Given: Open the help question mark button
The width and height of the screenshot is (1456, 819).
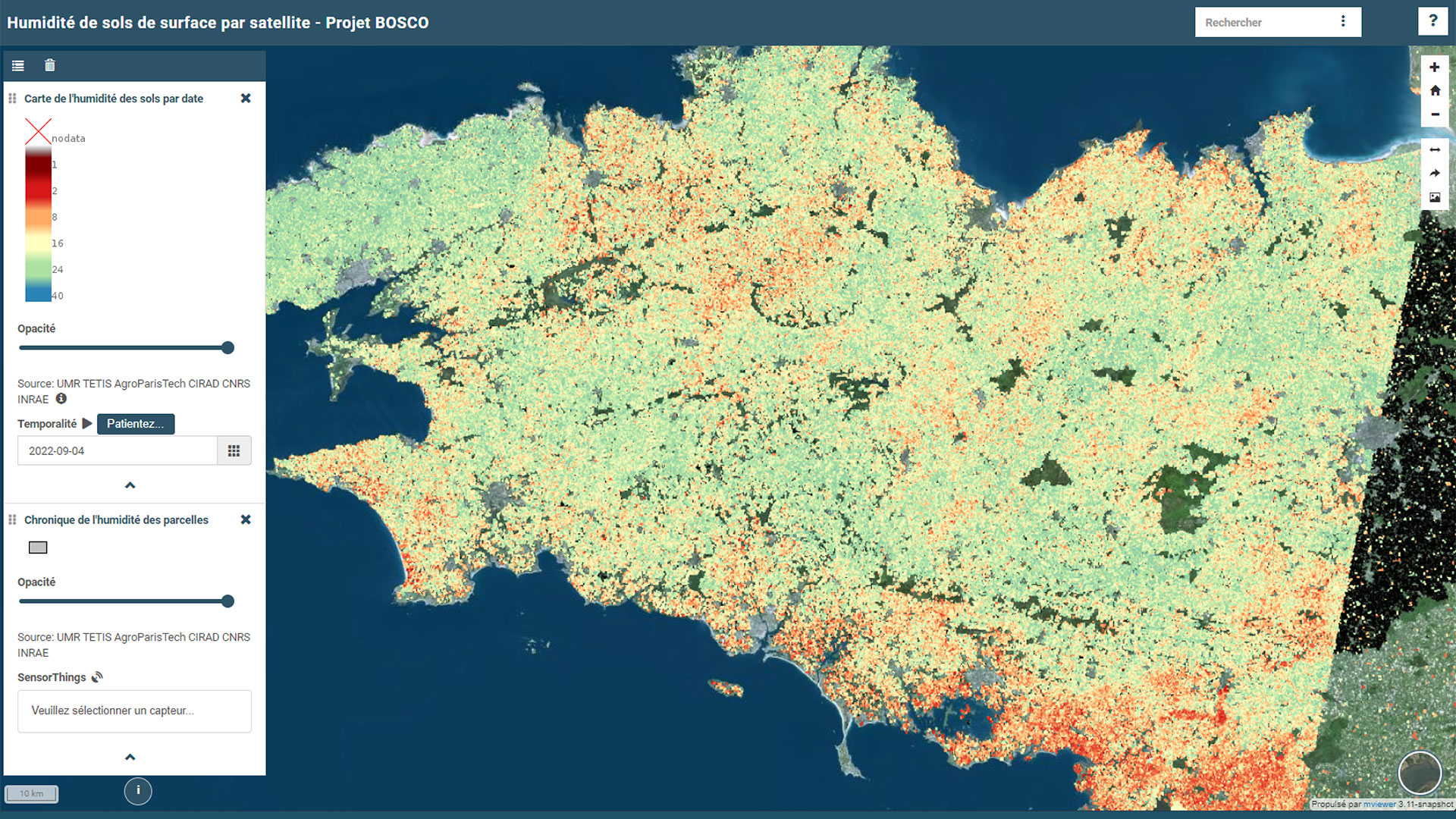Looking at the screenshot, I should [x=1432, y=21].
